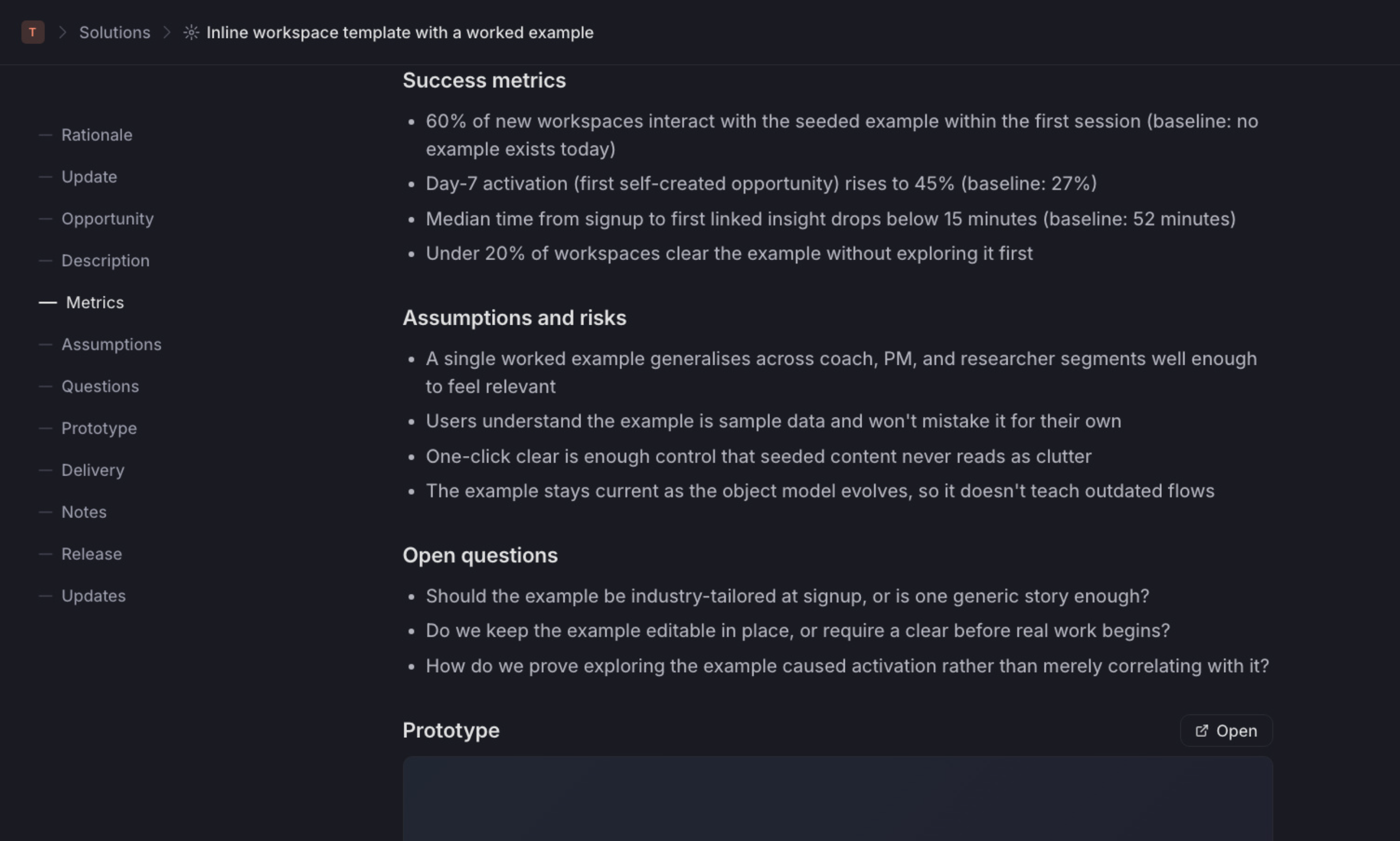Open the Prototype in a new window
The height and width of the screenshot is (841, 1400).
click(x=1226, y=730)
